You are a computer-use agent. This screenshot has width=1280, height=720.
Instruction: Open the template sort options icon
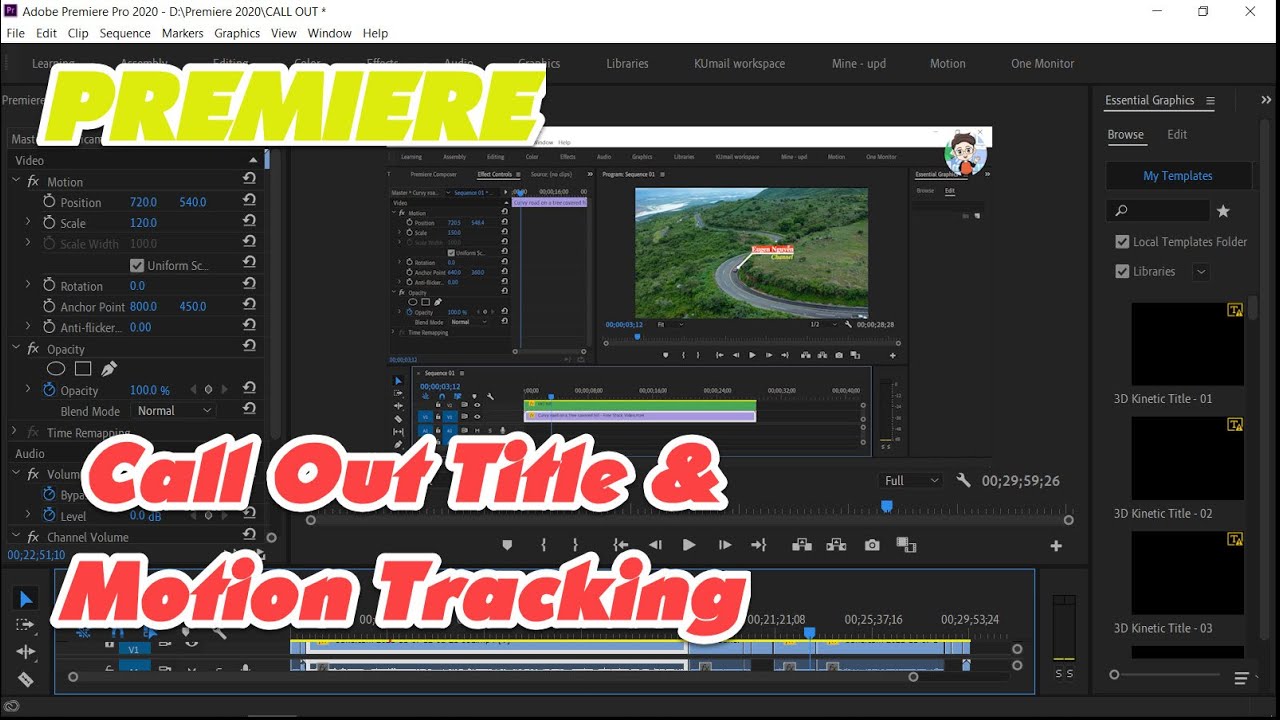pos(1242,678)
